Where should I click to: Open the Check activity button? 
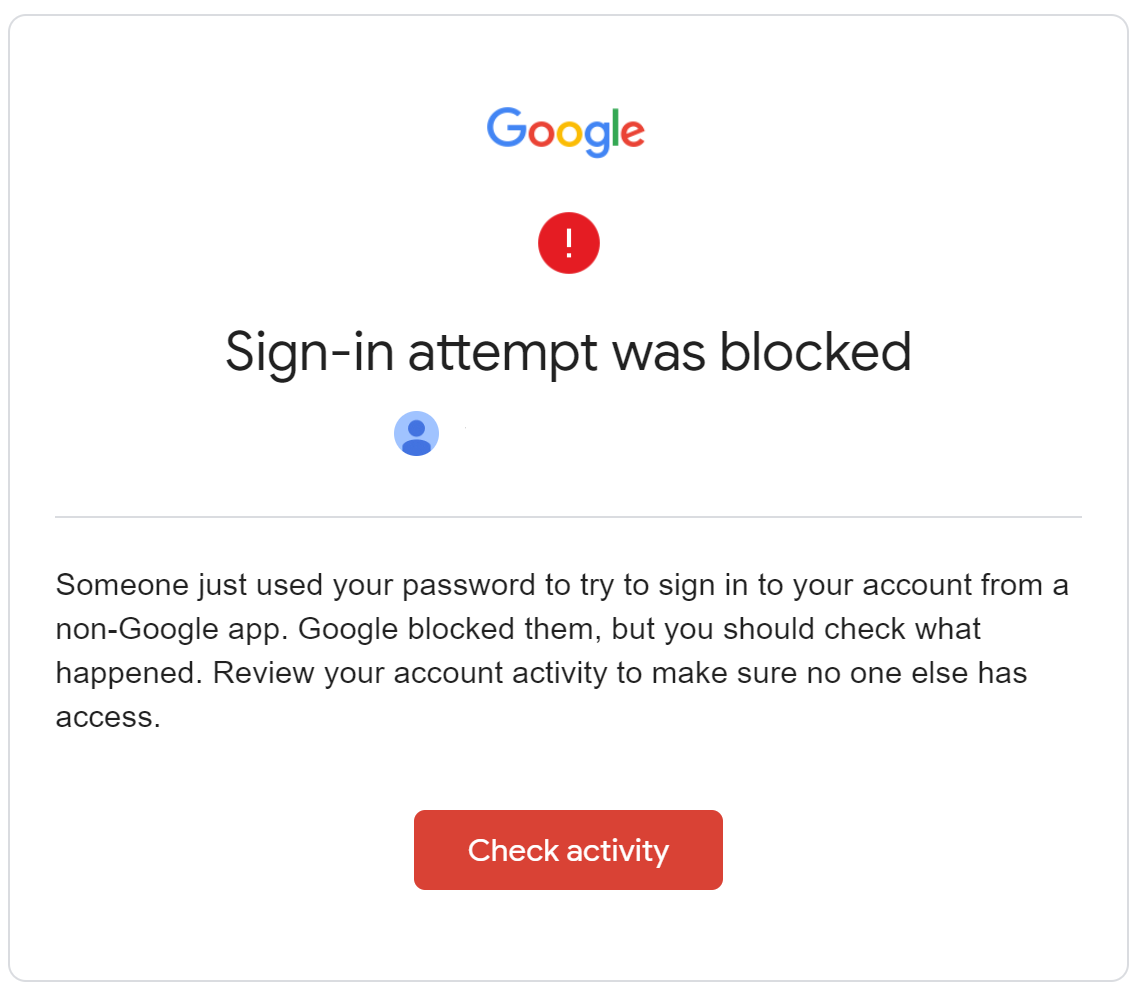568,850
